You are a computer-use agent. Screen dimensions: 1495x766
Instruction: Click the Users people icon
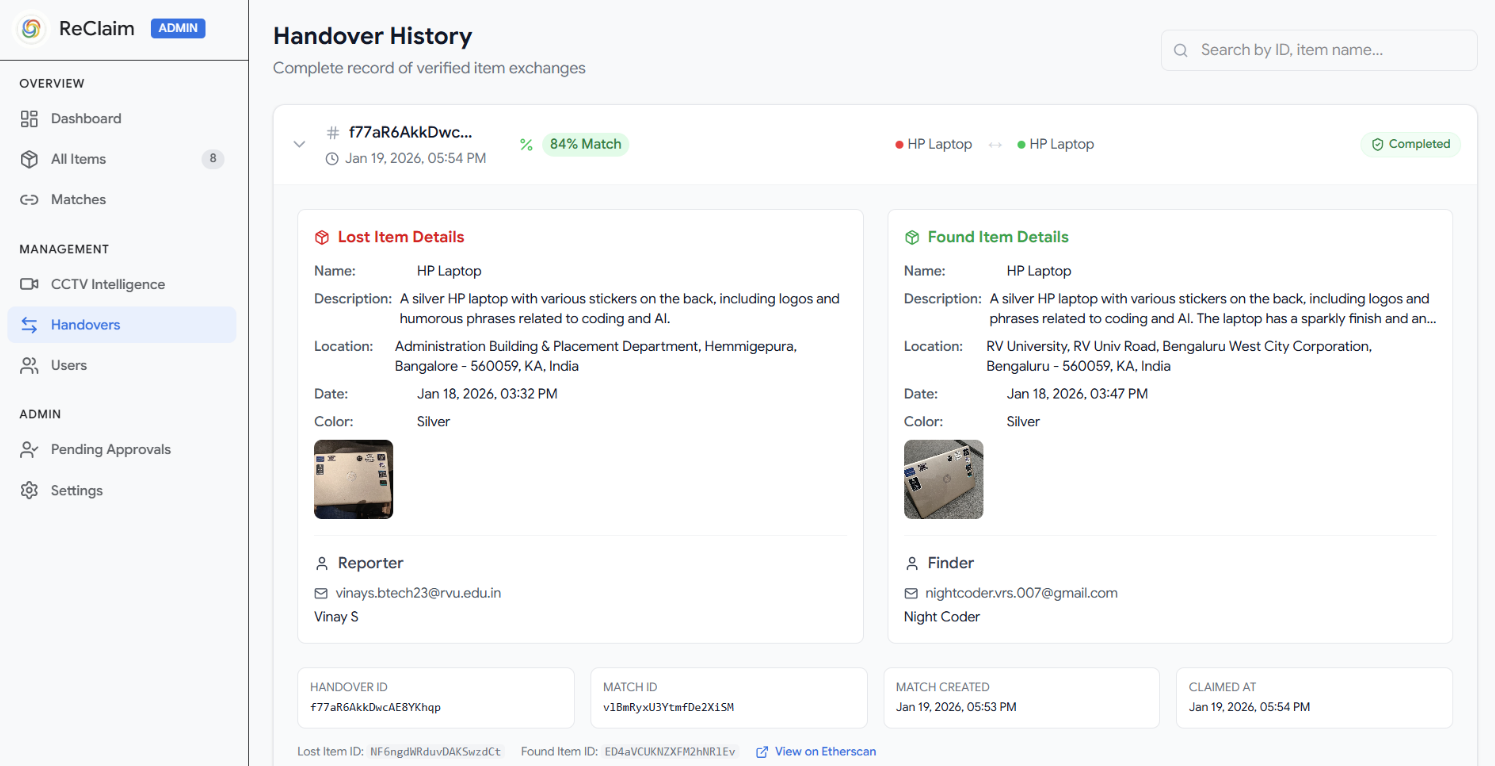coord(29,366)
